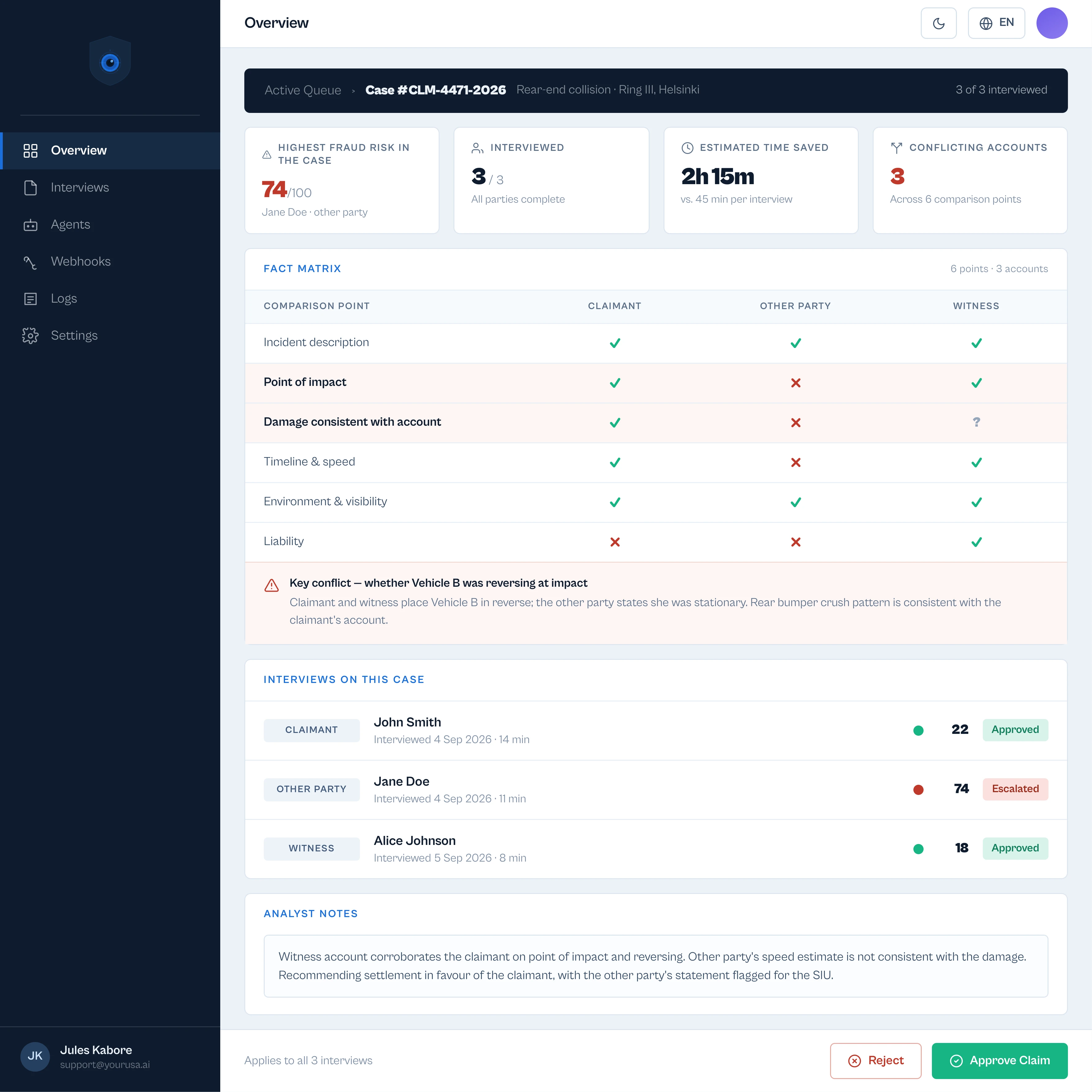
Task: Click the Settings gear icon
Action: point(31,336)
